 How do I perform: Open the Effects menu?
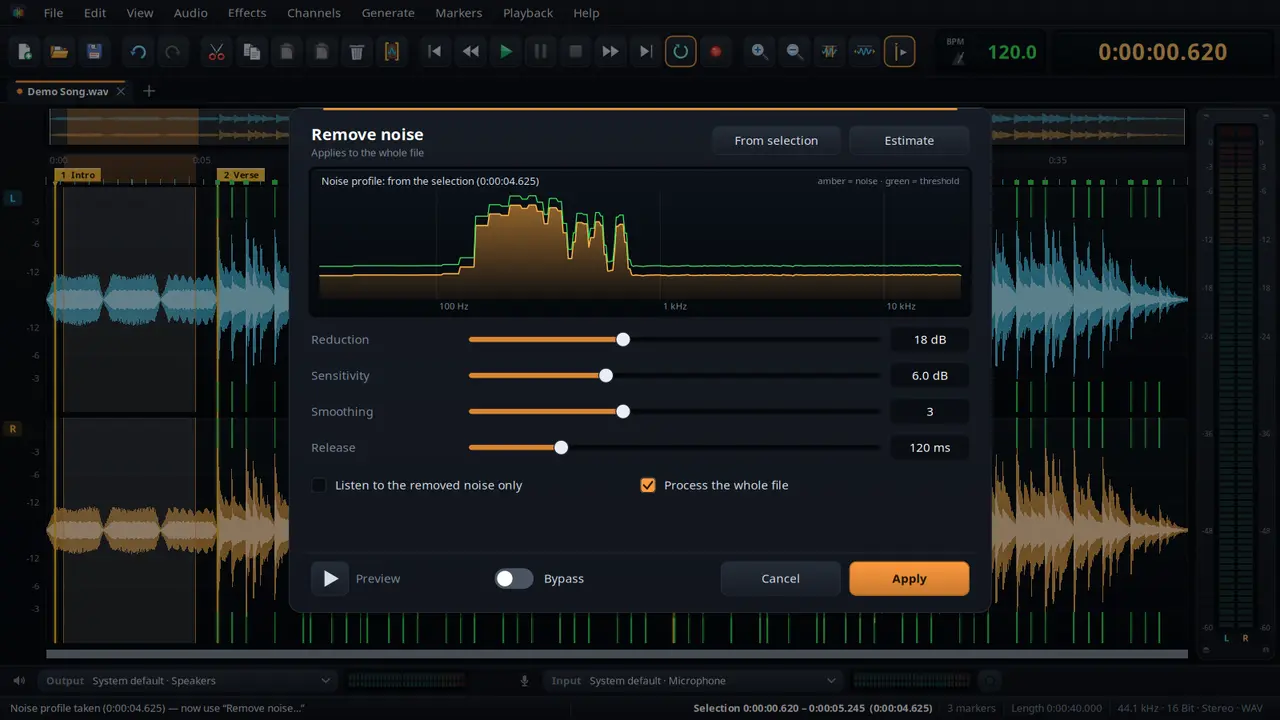coord(247,13)
